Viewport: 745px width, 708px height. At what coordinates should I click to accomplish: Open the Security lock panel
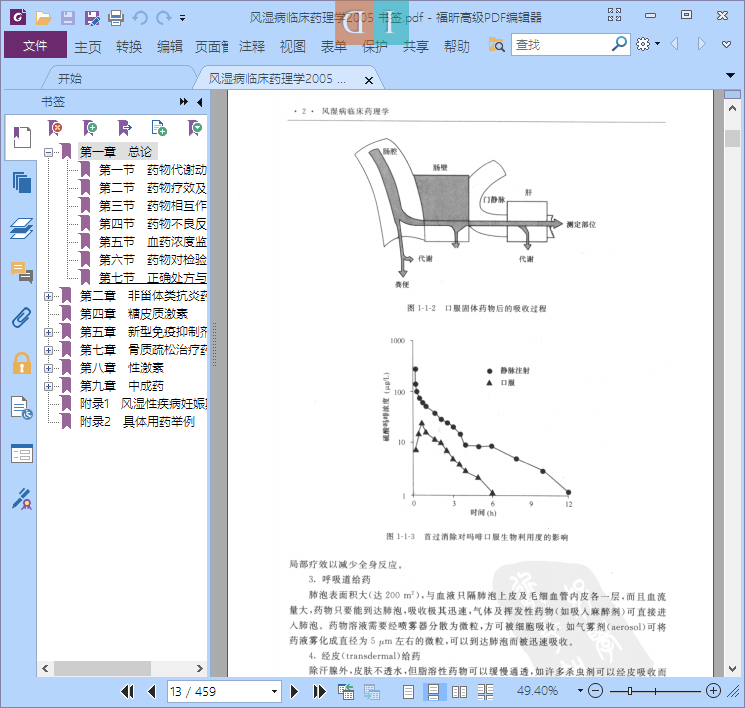tap(22, 363)
